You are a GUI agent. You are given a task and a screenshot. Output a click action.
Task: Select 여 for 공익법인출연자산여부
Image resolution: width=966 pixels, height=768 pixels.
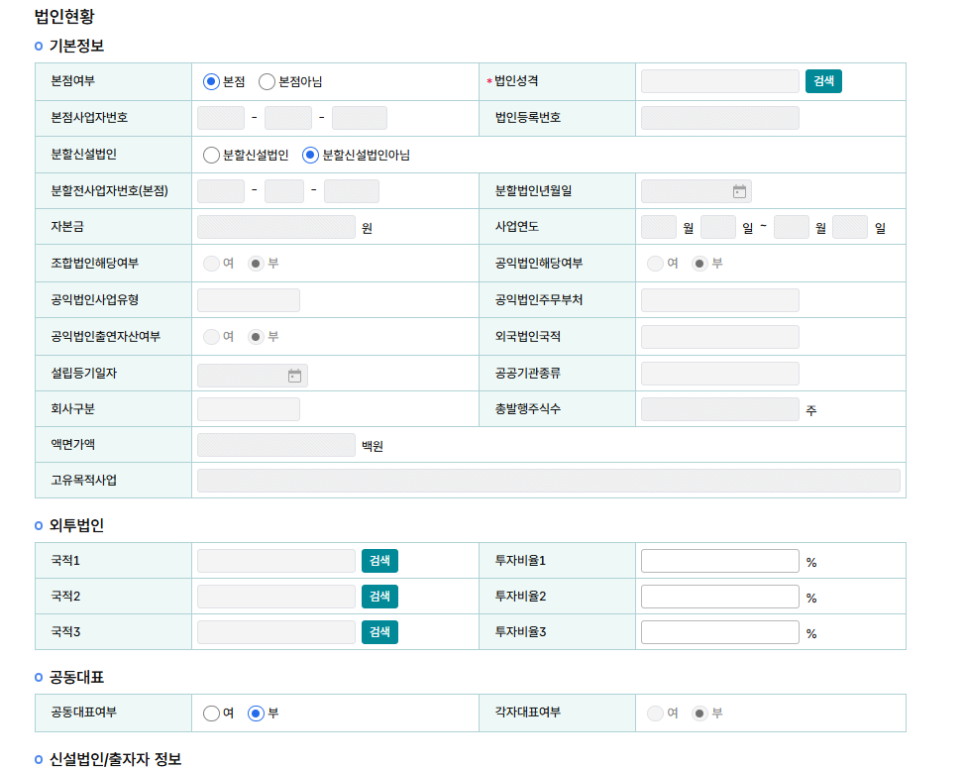(x=211, y=337)
